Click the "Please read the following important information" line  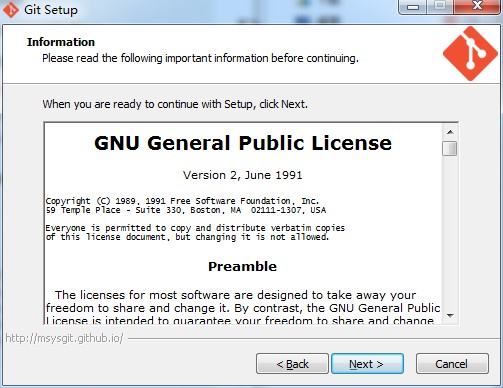(x=200, y=58)
